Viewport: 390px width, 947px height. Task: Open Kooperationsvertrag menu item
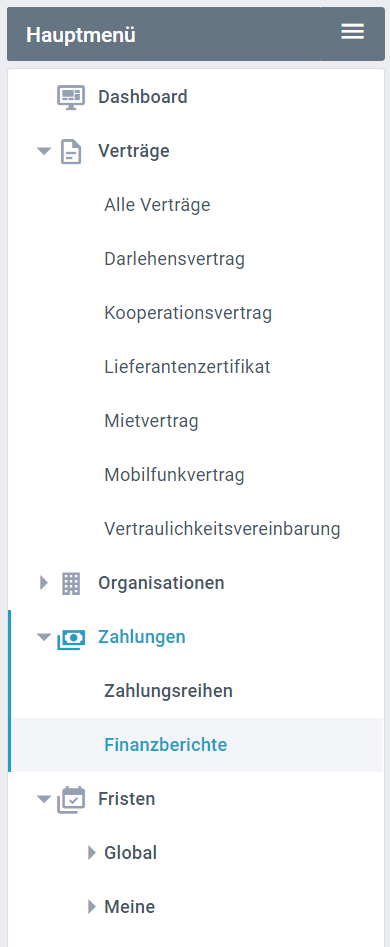pos(188,313)
